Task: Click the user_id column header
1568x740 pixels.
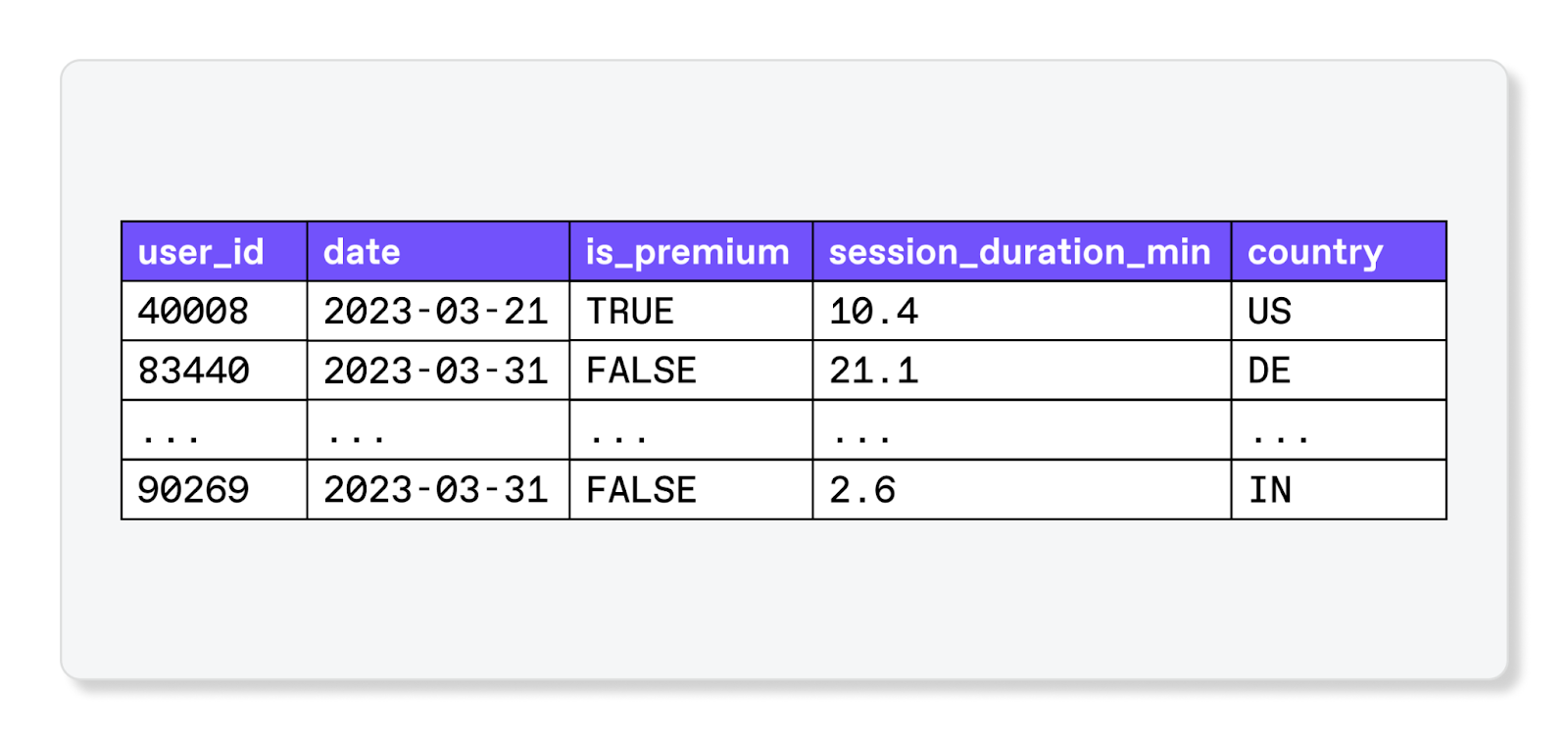Action: 201,252
